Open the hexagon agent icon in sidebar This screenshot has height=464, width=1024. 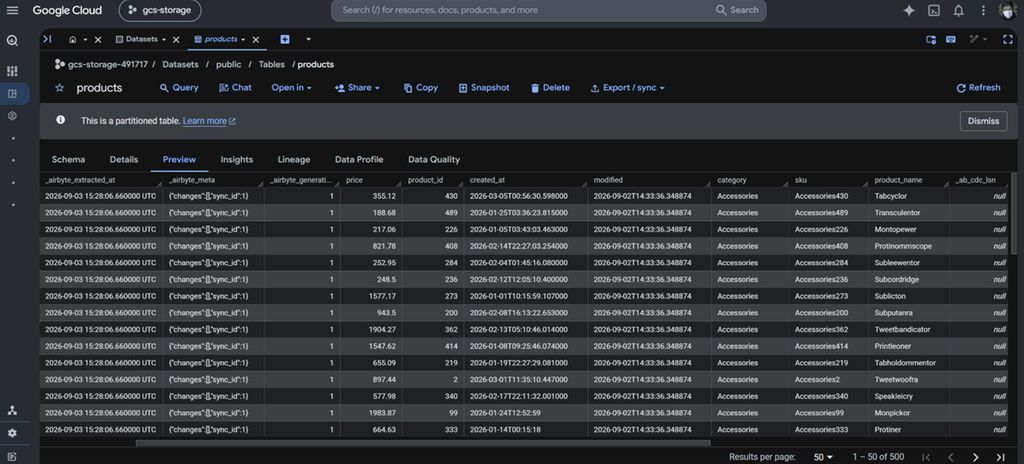(x=12, y=116)
